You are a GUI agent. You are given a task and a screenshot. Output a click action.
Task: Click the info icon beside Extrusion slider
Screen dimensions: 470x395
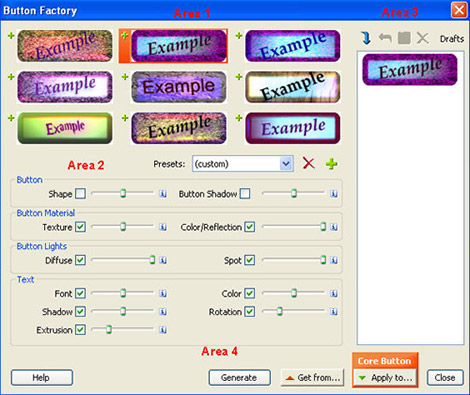tap(163, 330)
